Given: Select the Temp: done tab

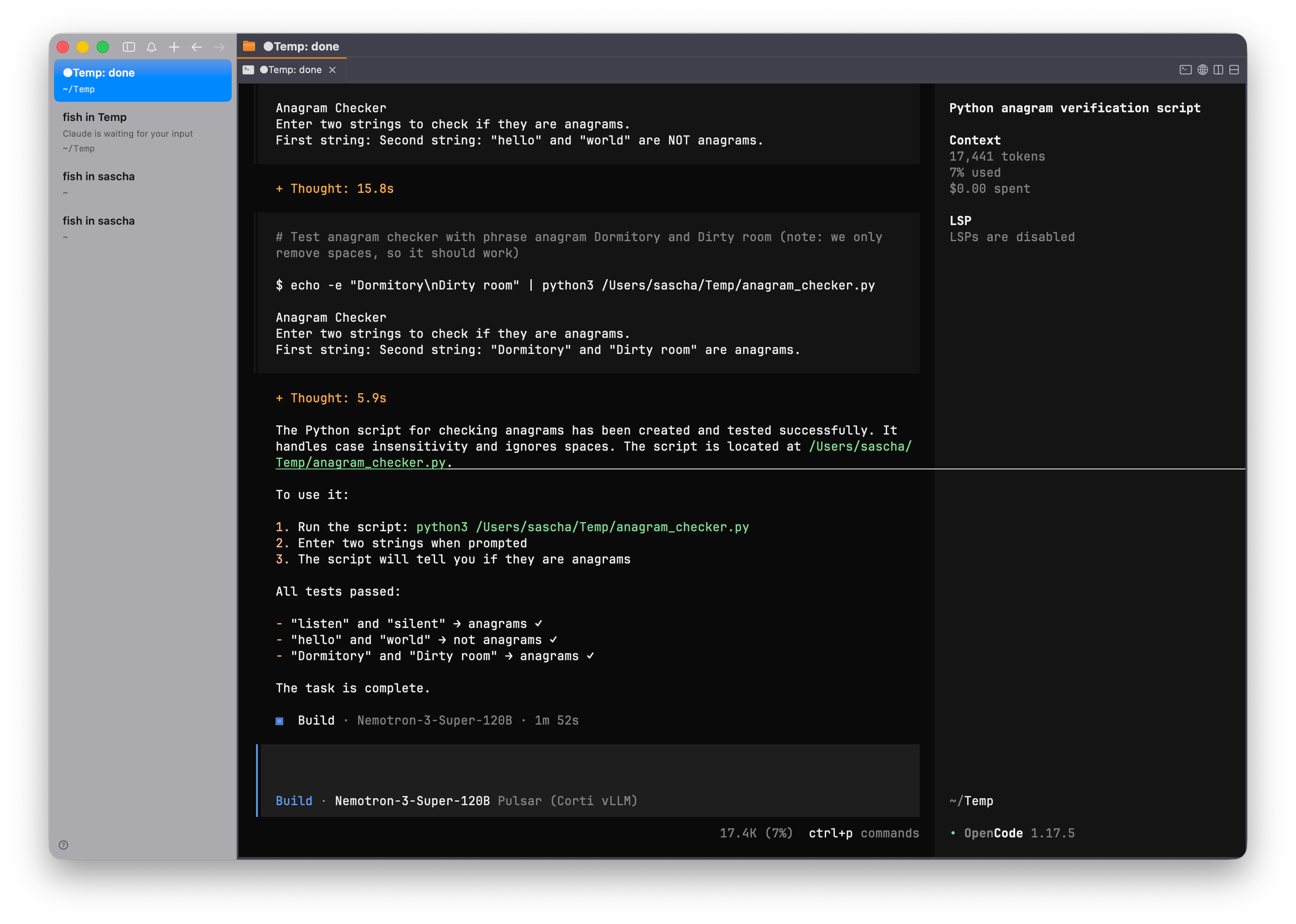Looking at the screenshot, I should pos(291,70).
